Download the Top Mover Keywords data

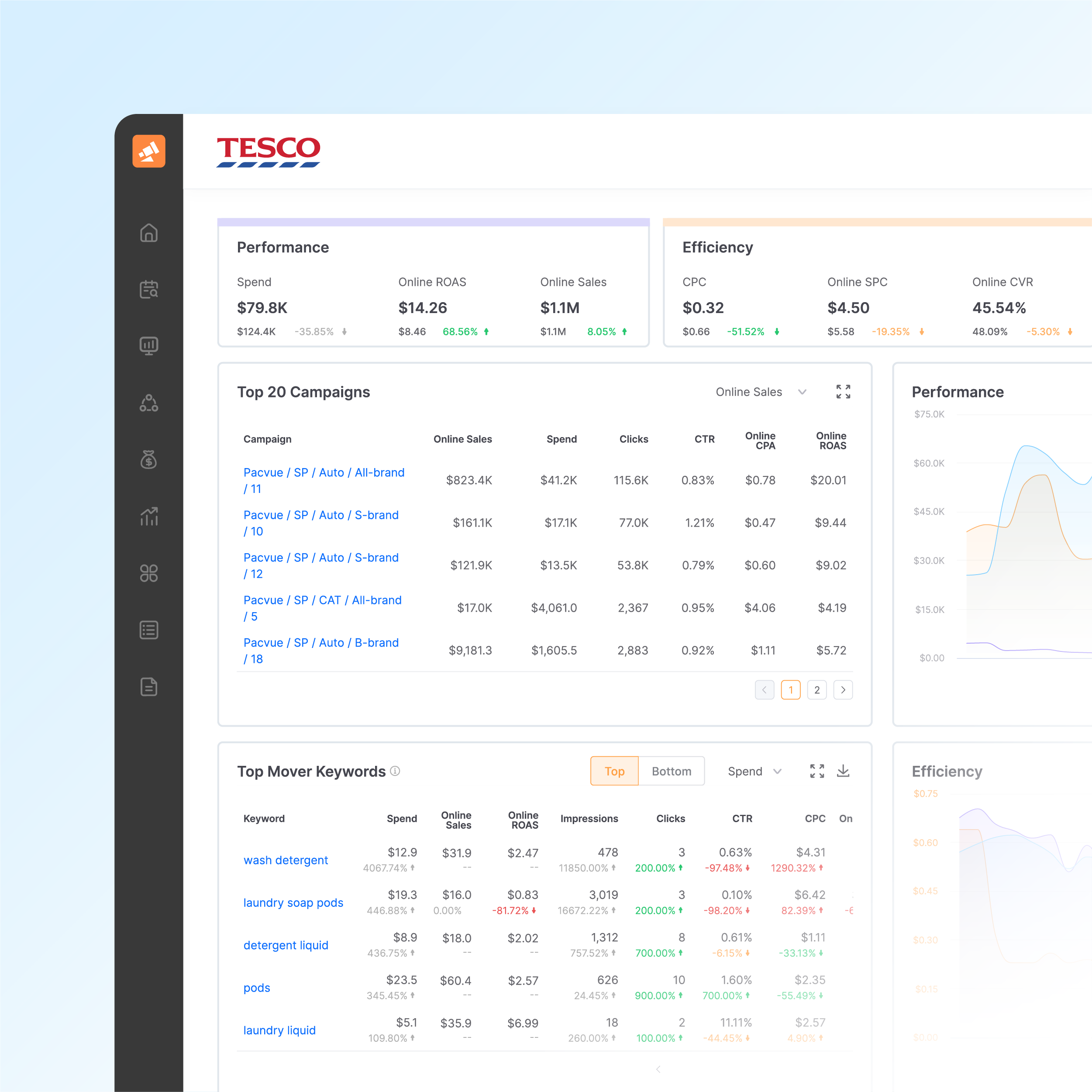coord(843,771)
